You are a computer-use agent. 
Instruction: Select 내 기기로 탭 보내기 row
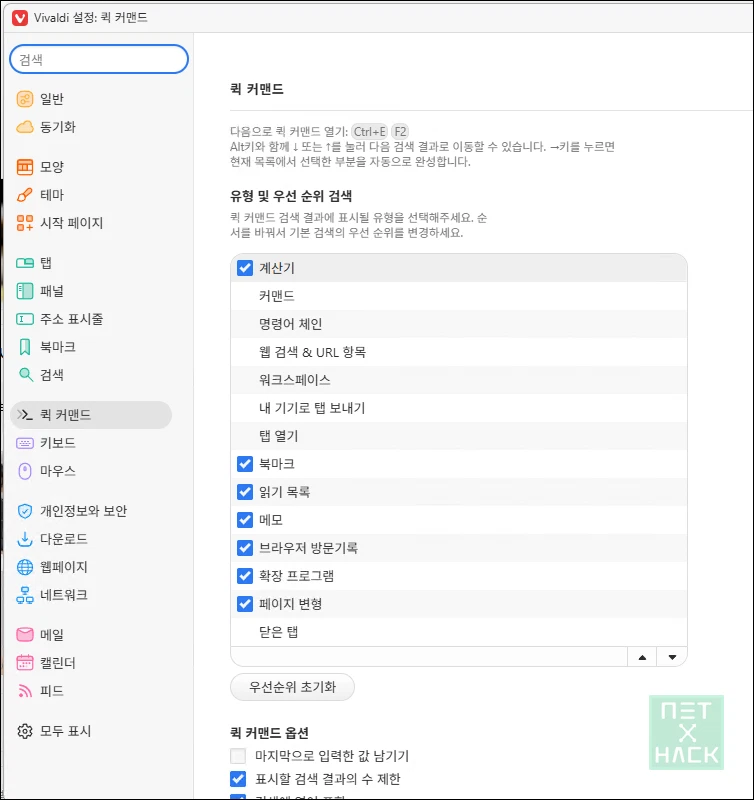pyautogui.click(x=459, y=408)
